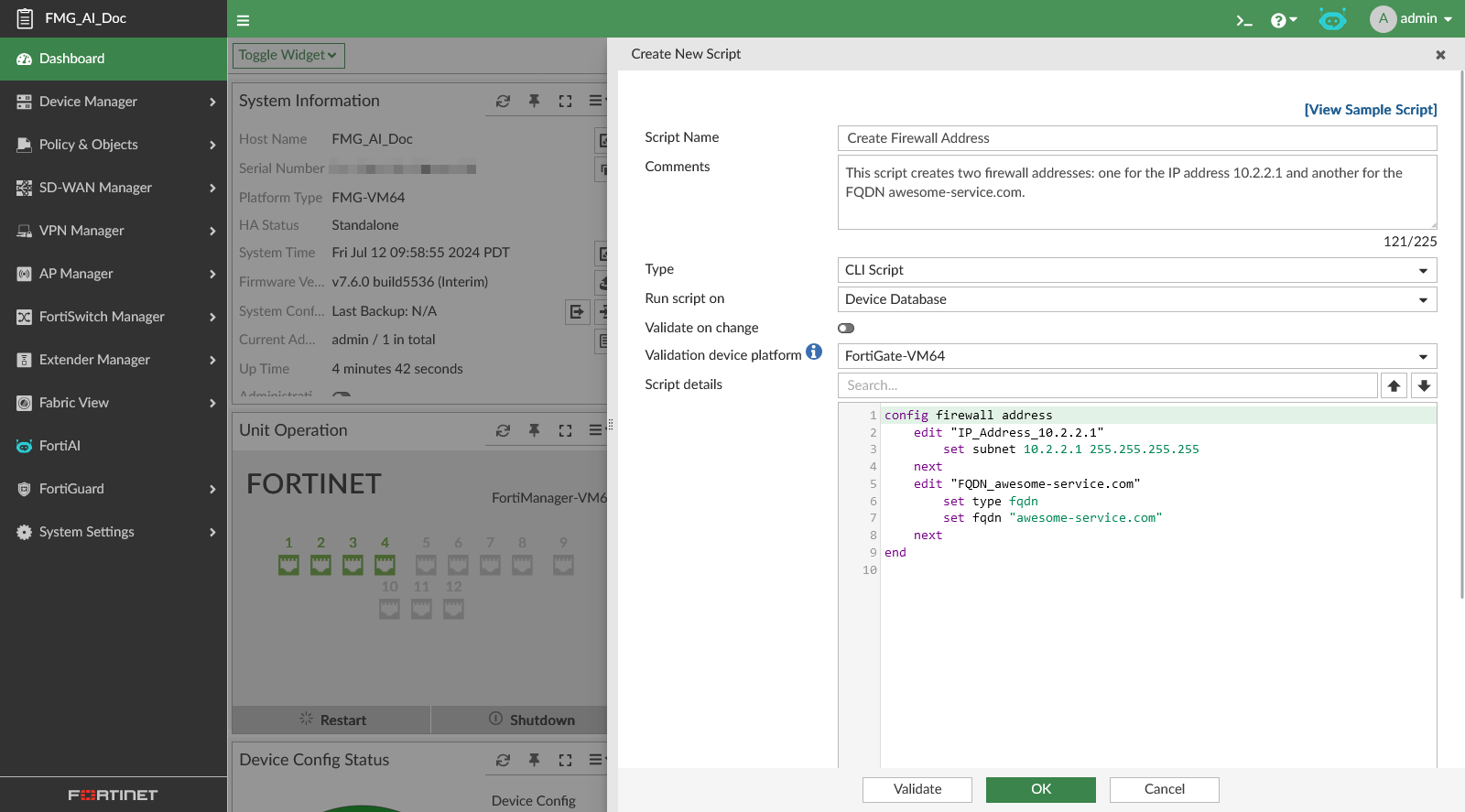Jump to next search match arrow
Screen dimensions: 1465x812
point(1424,385)
